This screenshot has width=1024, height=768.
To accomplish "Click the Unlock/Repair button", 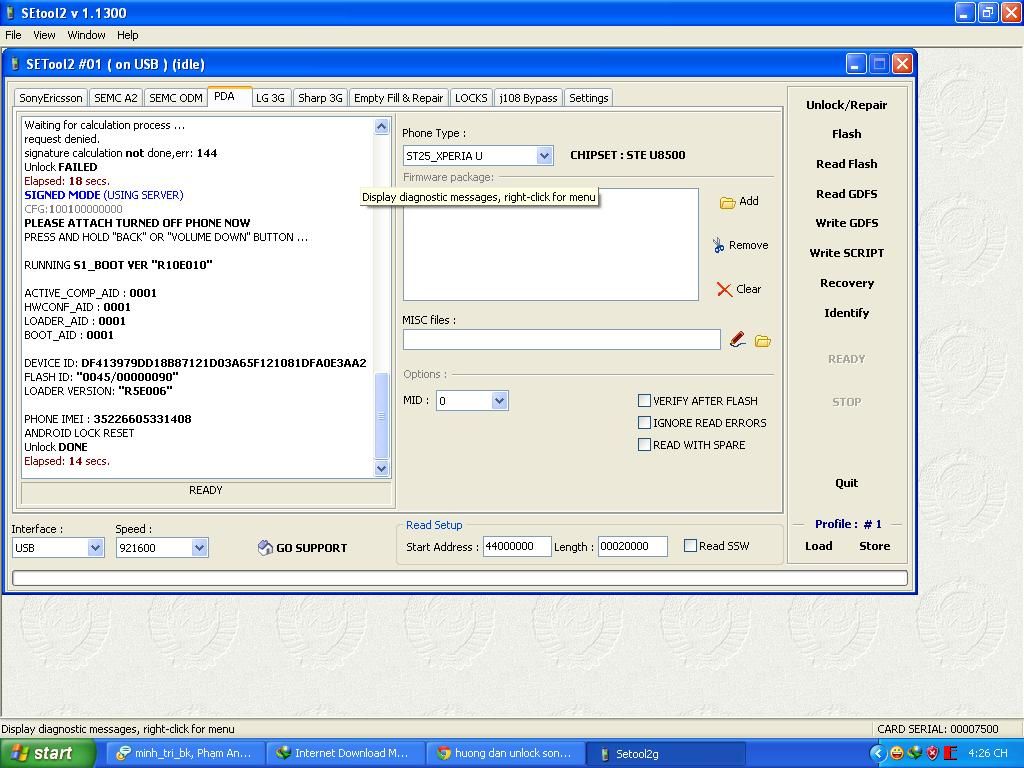I will (846, 105).
